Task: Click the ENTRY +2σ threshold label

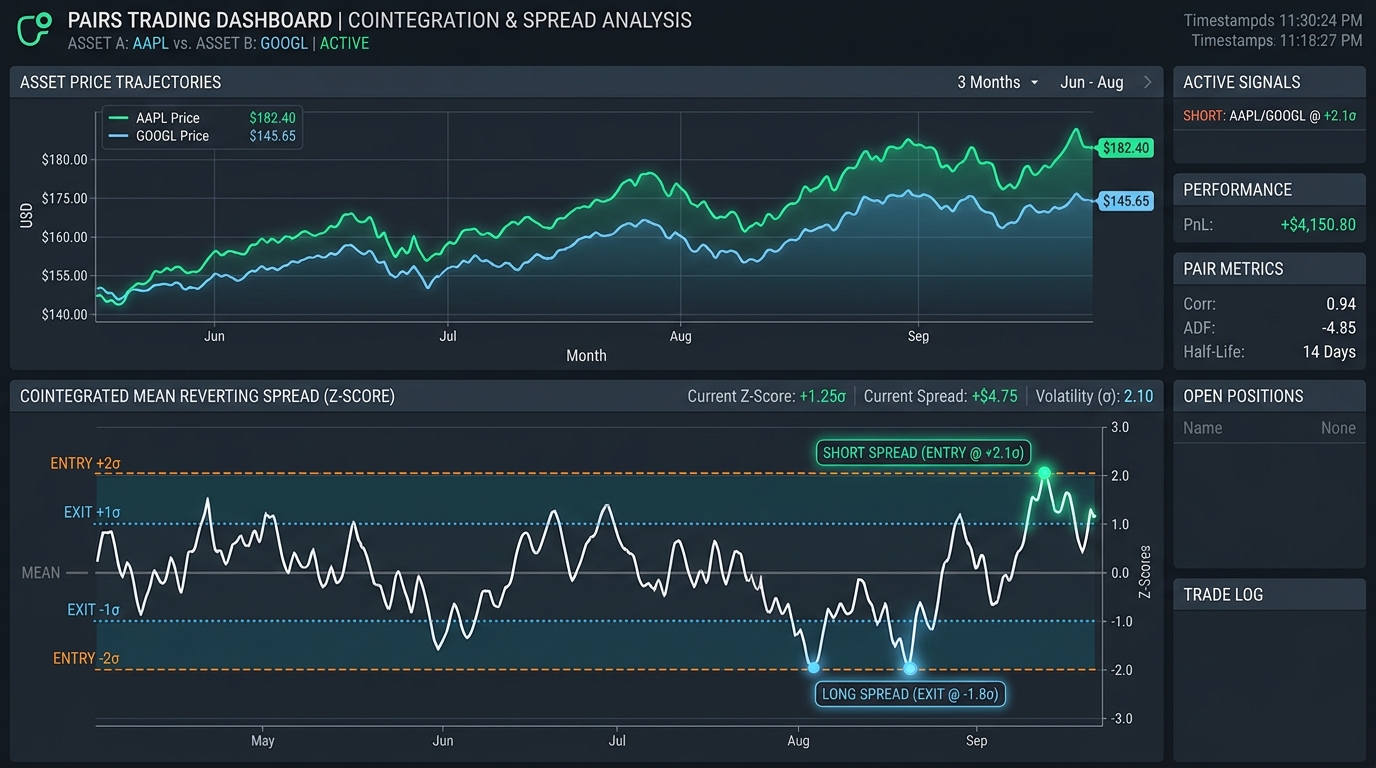Action: click(85, 464)
